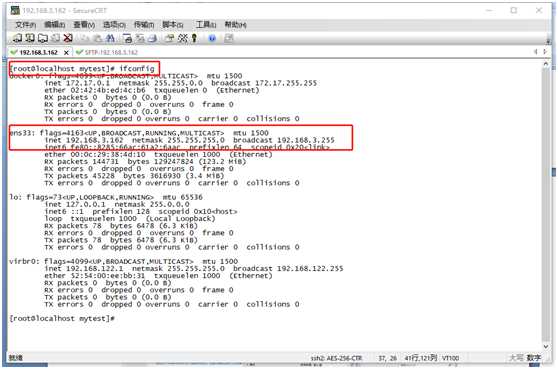Click the RX packets 144731 line
This screenshot has height=369, width=558.
pos(145,162)
